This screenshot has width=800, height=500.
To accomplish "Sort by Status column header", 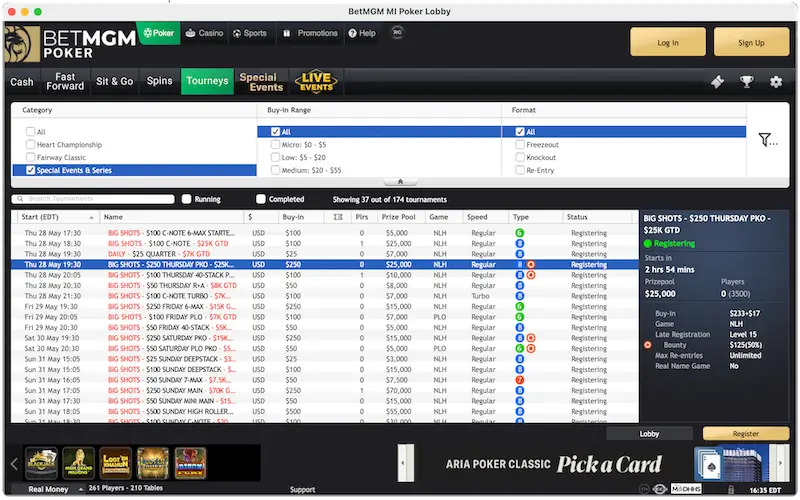I will click(x=598, y=217).
